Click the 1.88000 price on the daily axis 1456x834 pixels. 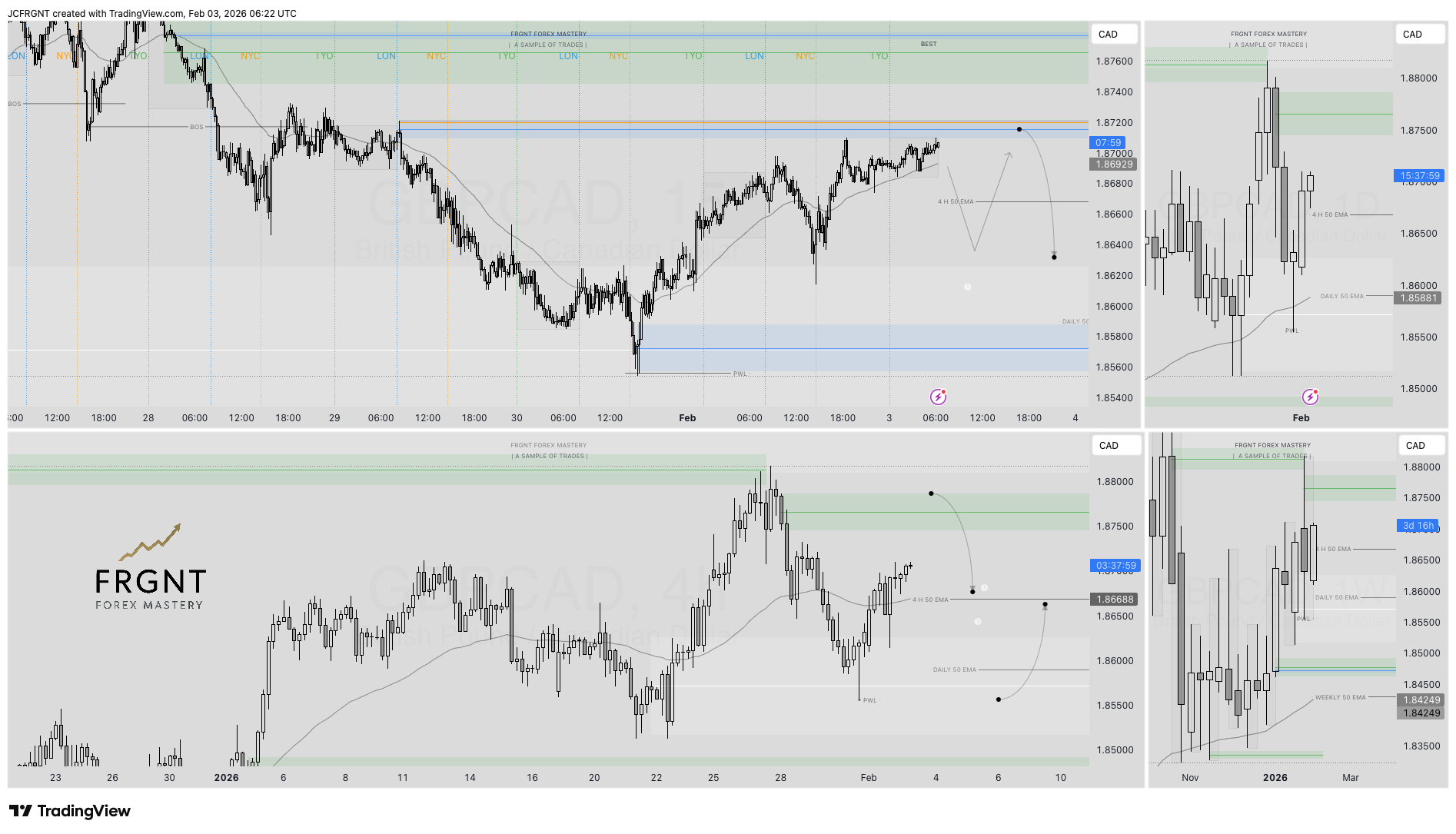1418,78
